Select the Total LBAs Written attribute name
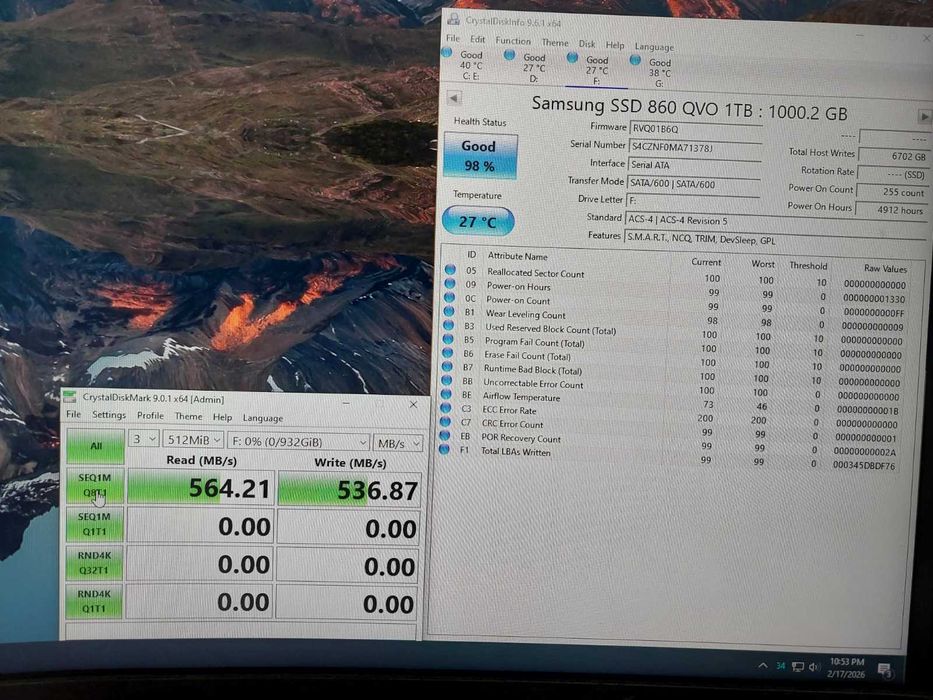This screenshot has height=700, width=933. point(515,452)
